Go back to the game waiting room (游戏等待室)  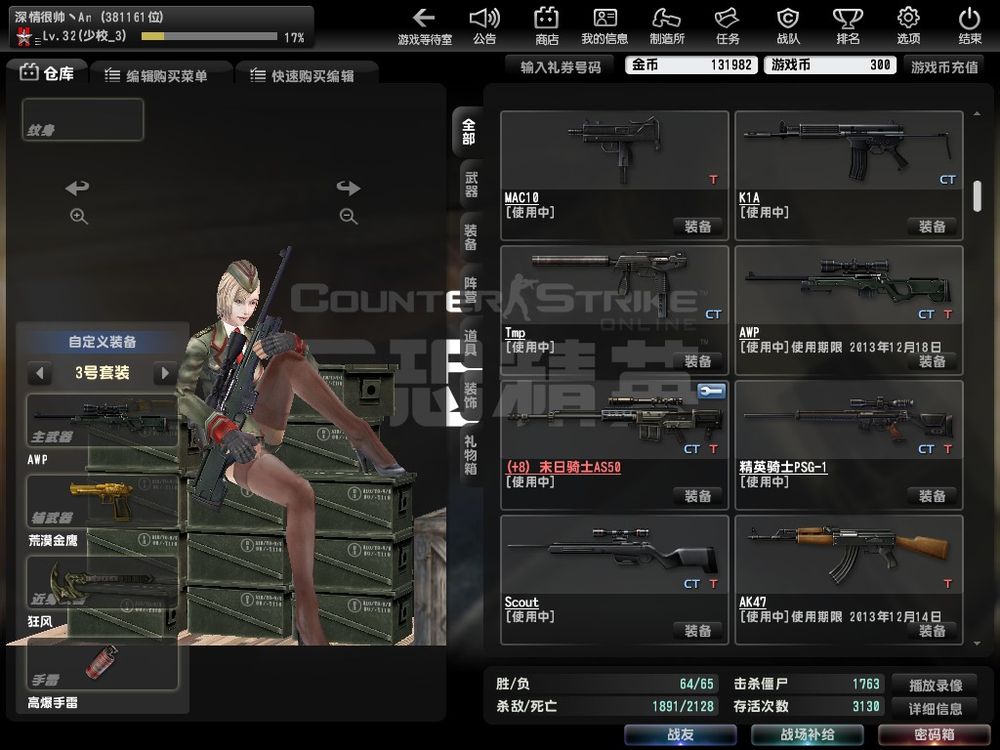(425, 26)
